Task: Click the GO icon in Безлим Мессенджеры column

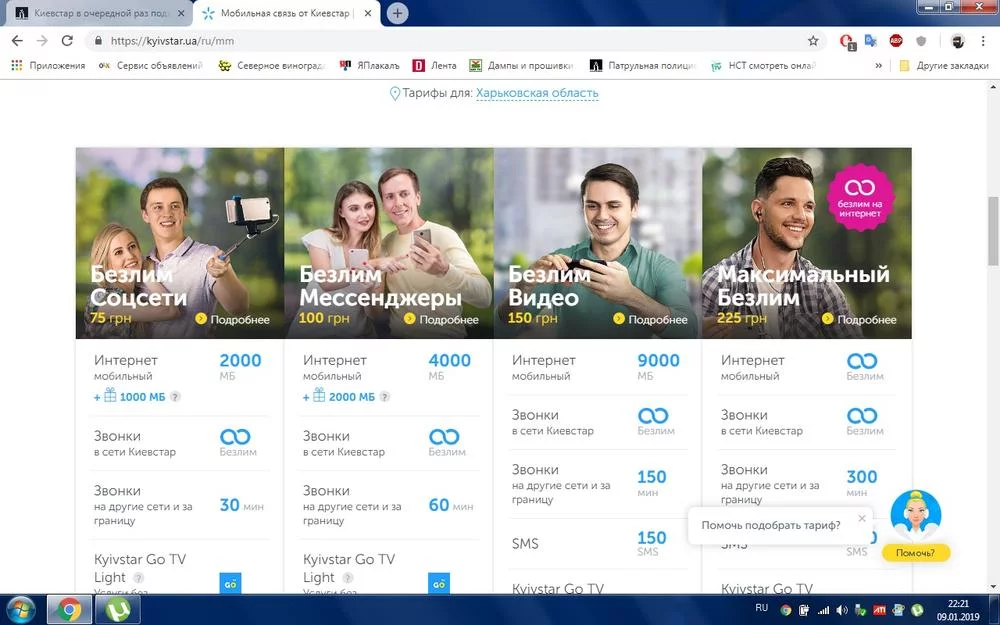Action: tap(439, 584)
